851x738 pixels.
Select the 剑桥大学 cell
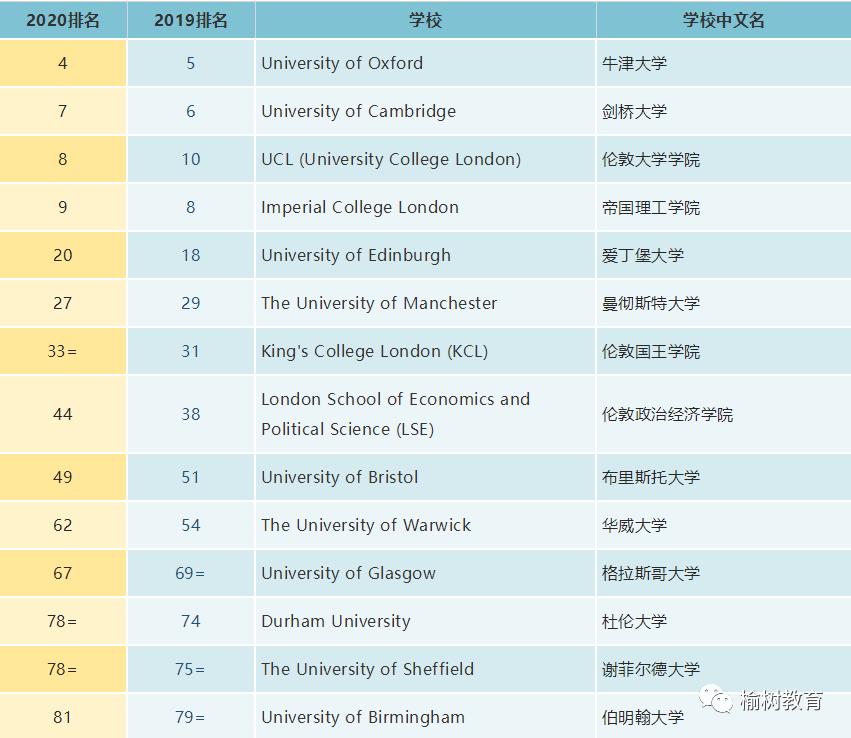[x=723, y=111]
